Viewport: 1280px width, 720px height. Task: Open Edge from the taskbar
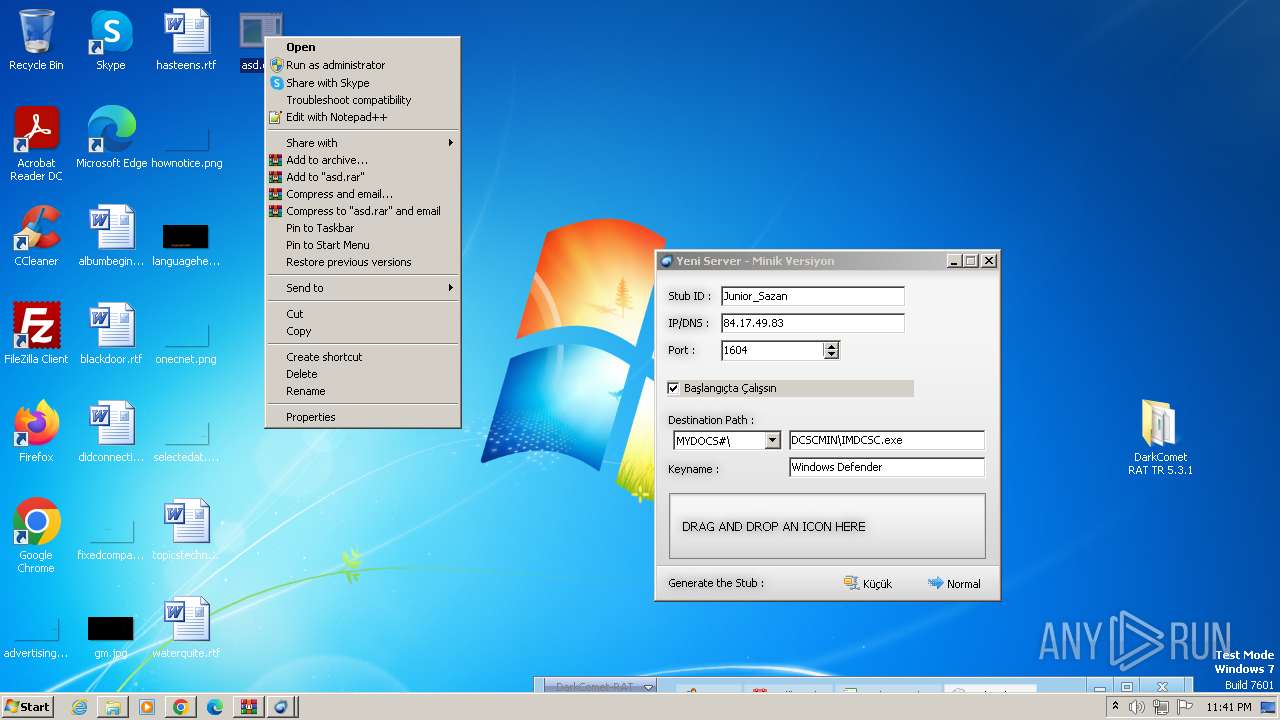click(215, 707)
